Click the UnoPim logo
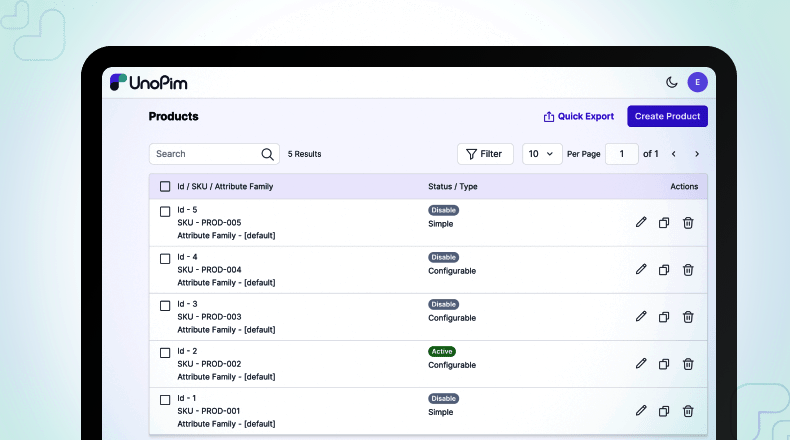 [x=149, y=83]
